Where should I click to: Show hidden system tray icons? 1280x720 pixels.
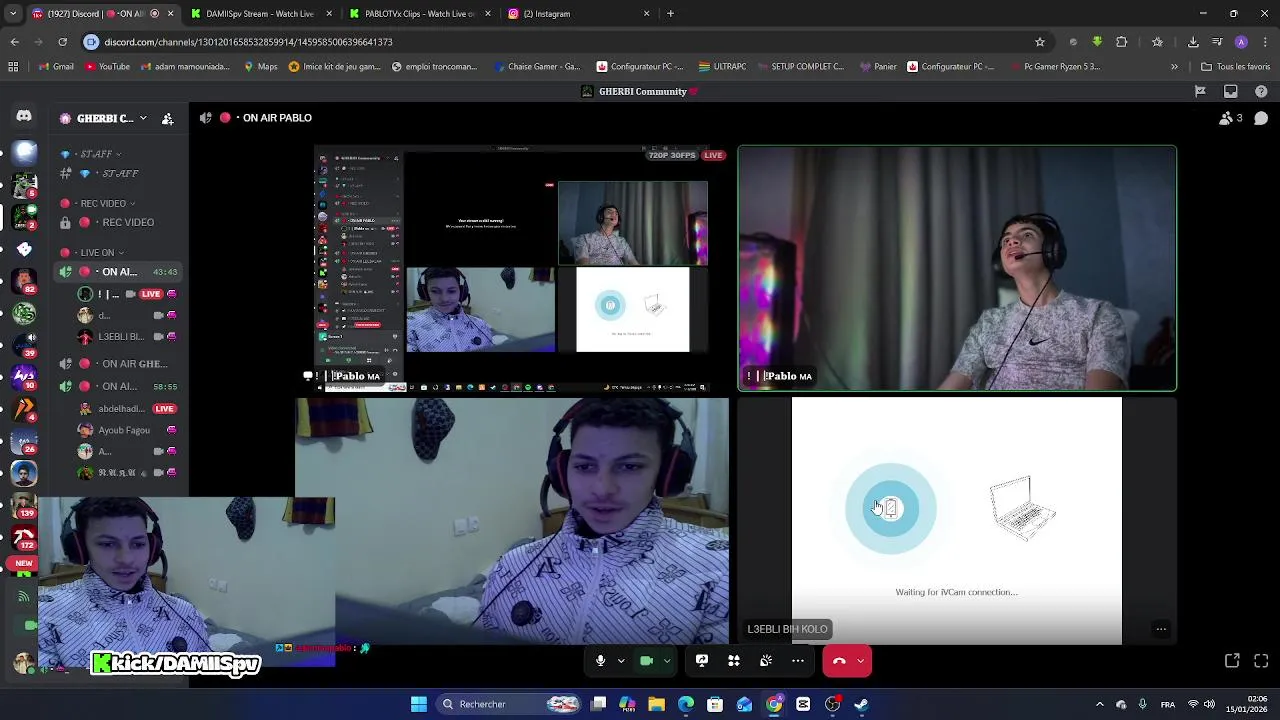pyautogui.click(x=1100, y=704)
